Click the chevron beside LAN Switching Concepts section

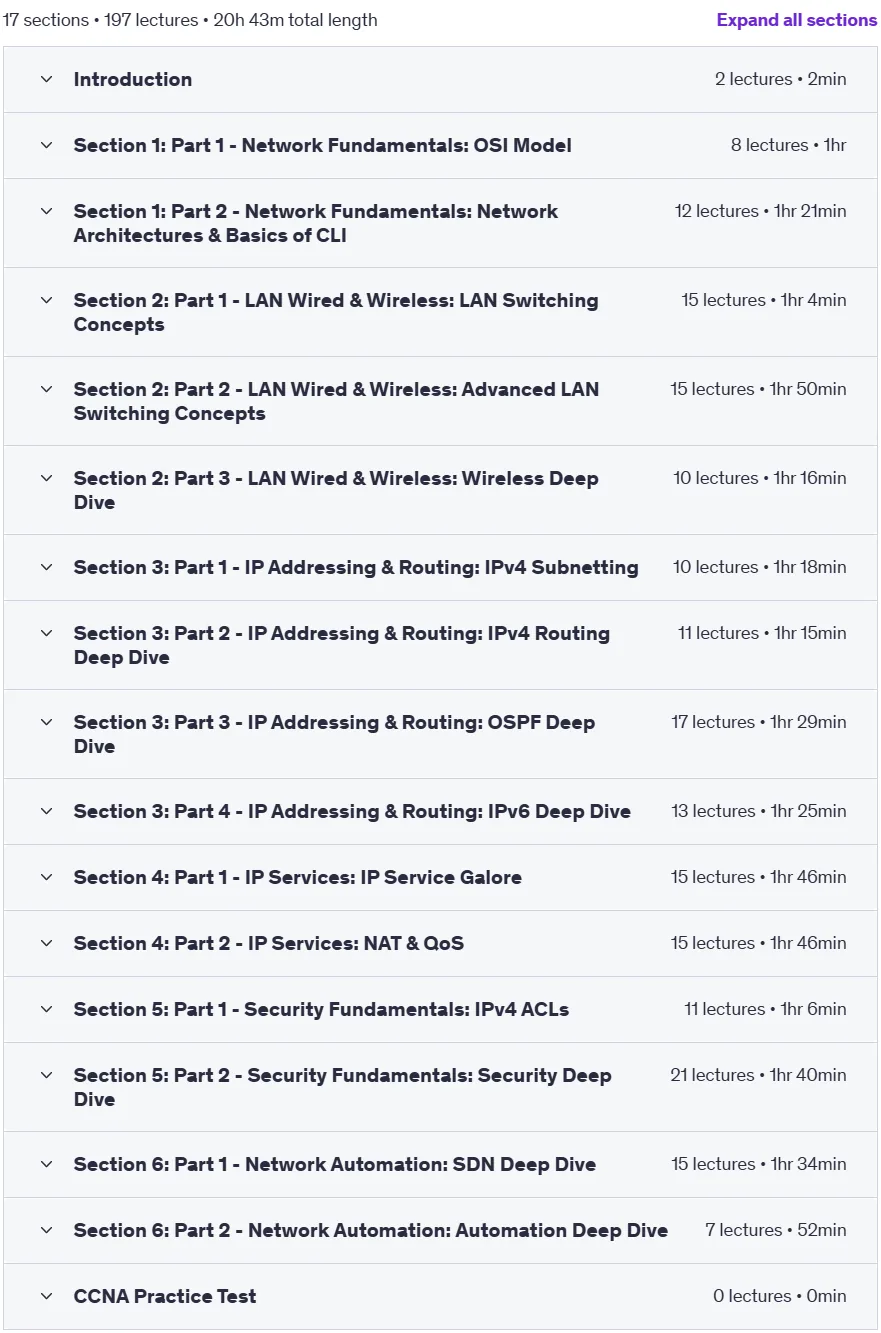(46, 300)
